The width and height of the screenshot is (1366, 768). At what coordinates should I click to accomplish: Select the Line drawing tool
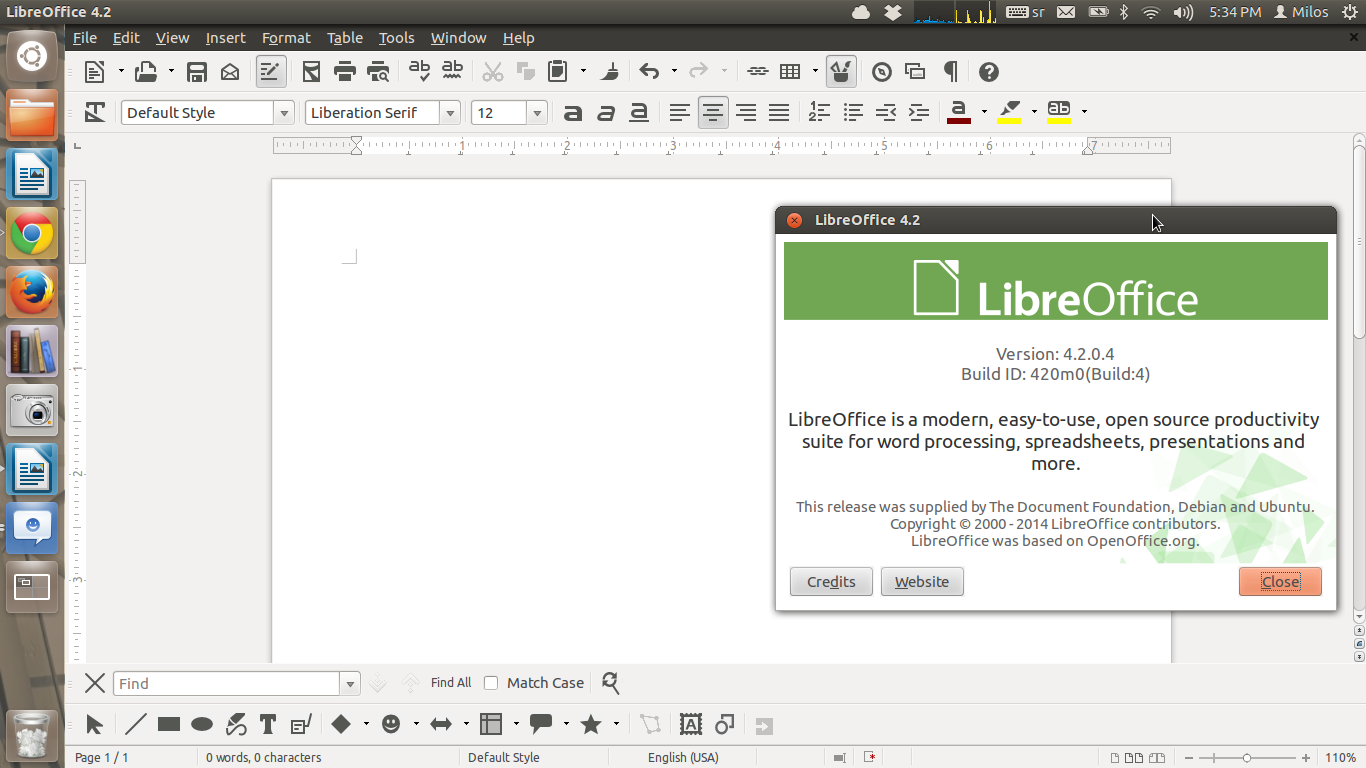click(x=136, y=724)
